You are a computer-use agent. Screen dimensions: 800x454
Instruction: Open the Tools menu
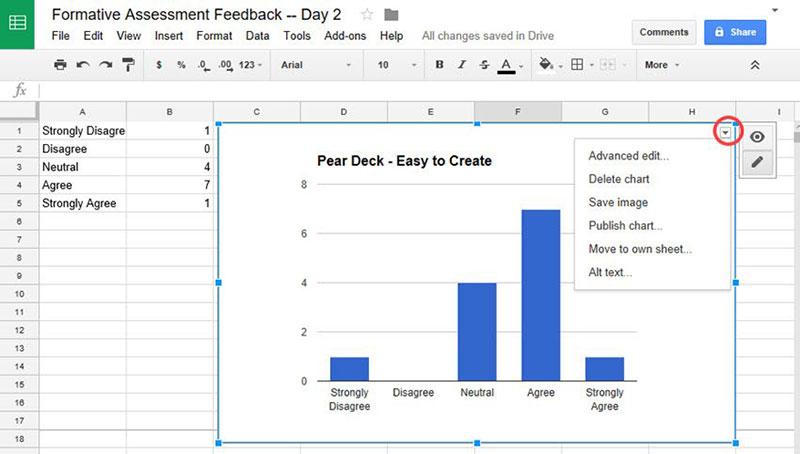[297, 36]
